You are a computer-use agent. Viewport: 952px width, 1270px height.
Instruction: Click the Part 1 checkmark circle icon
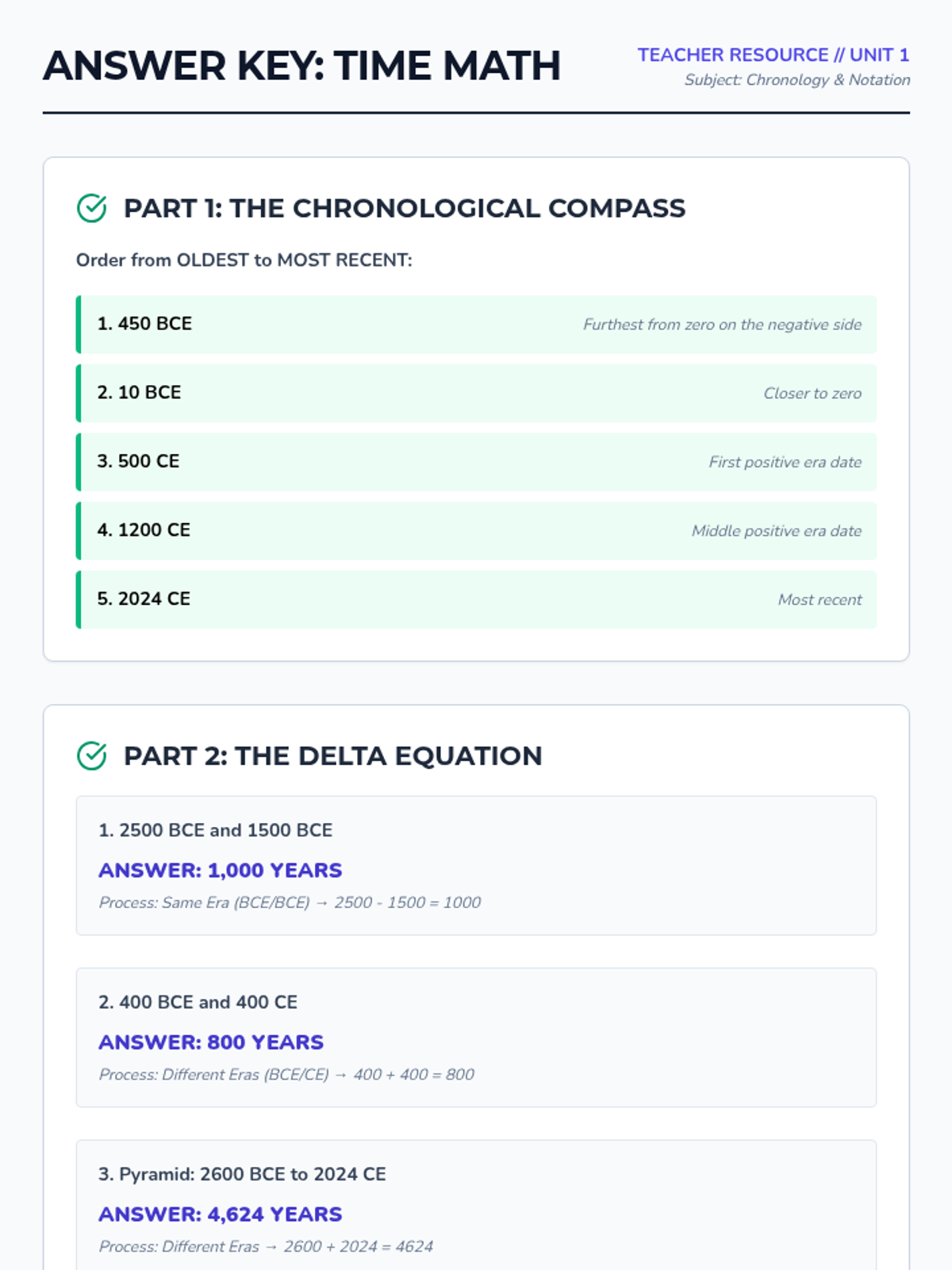[92, 208]
